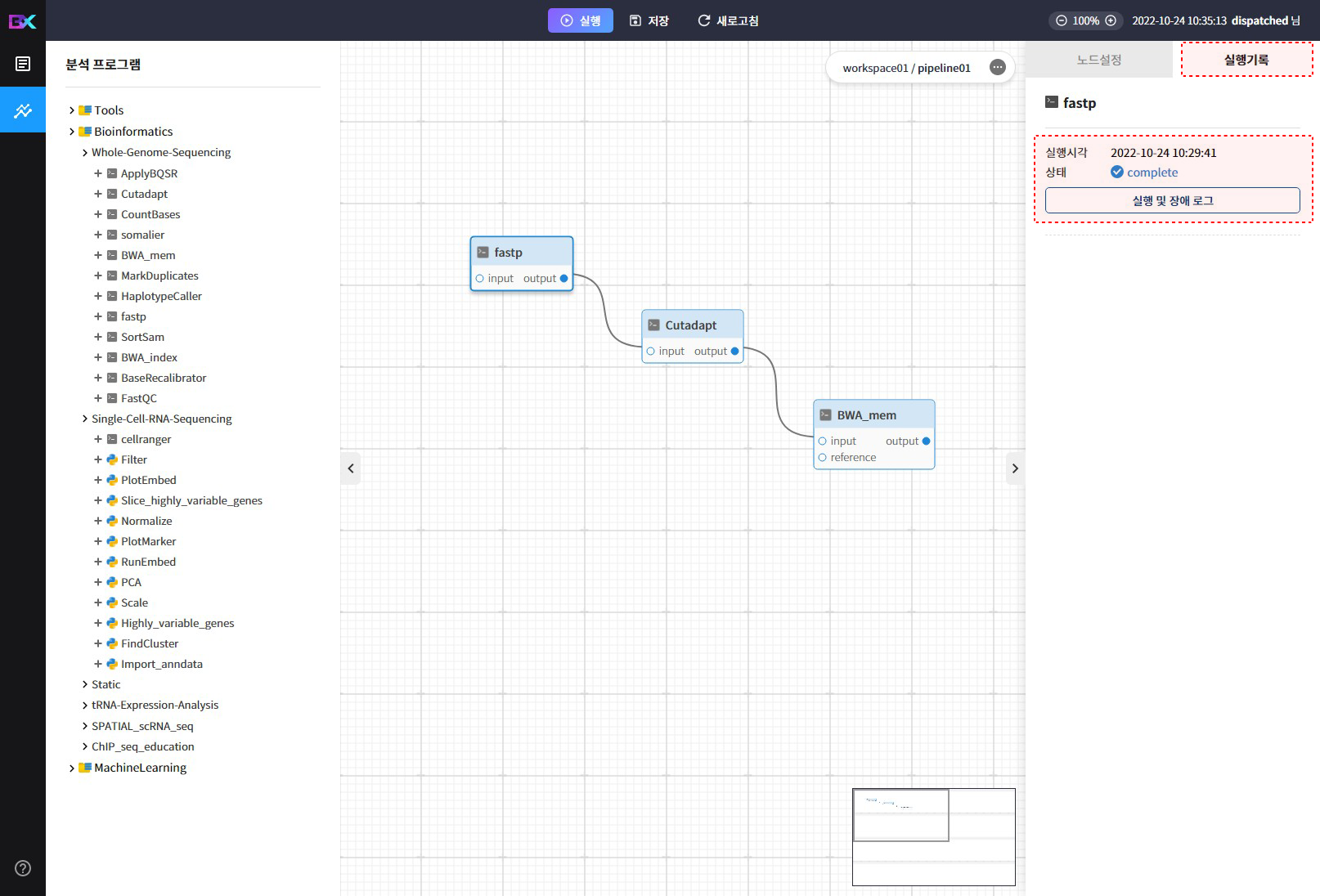Collapse left panel with arrow button
Viewport: 1320px width, 896px height.
tap(351, 468)
